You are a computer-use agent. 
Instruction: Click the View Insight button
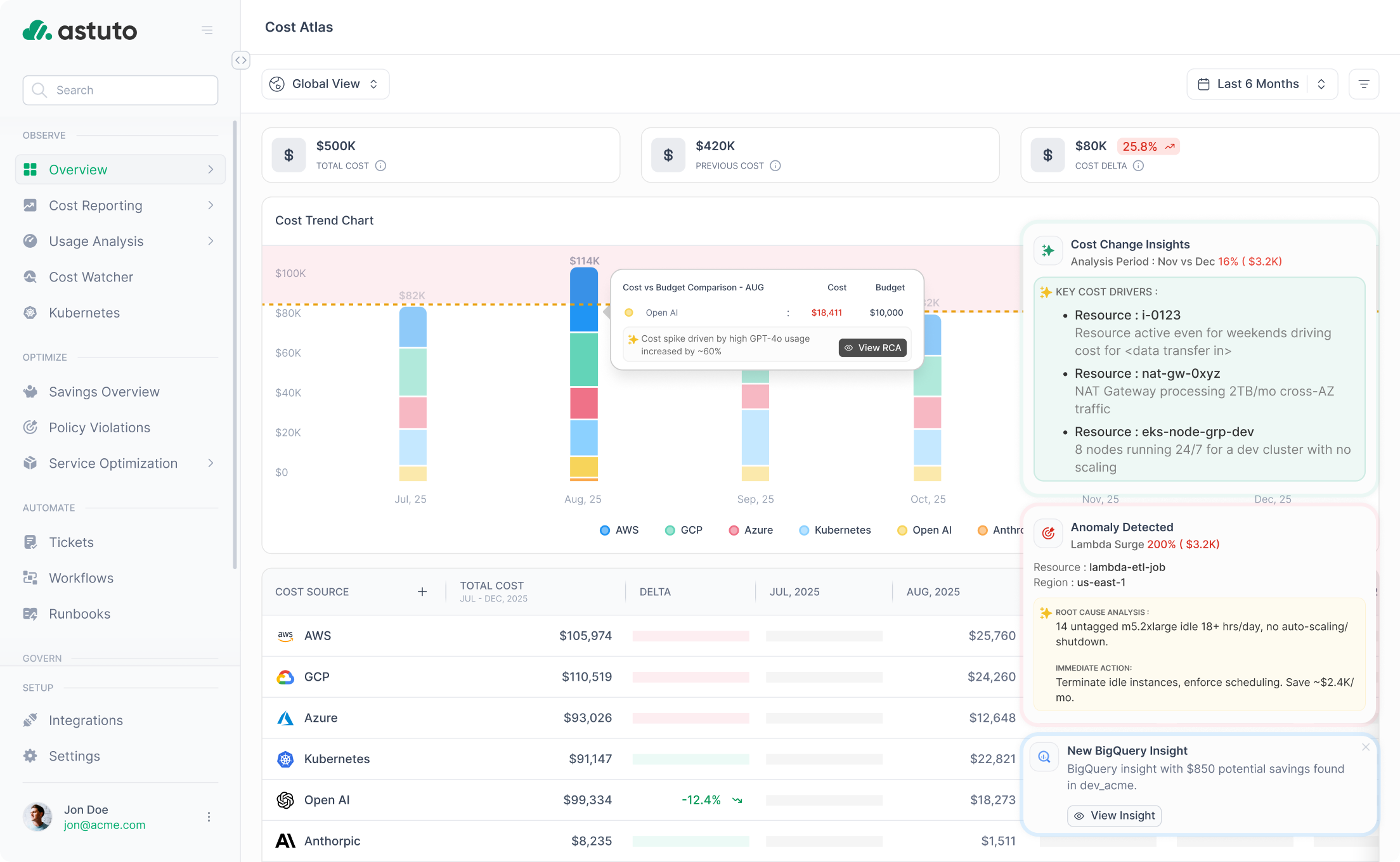tap(1114, 816)
